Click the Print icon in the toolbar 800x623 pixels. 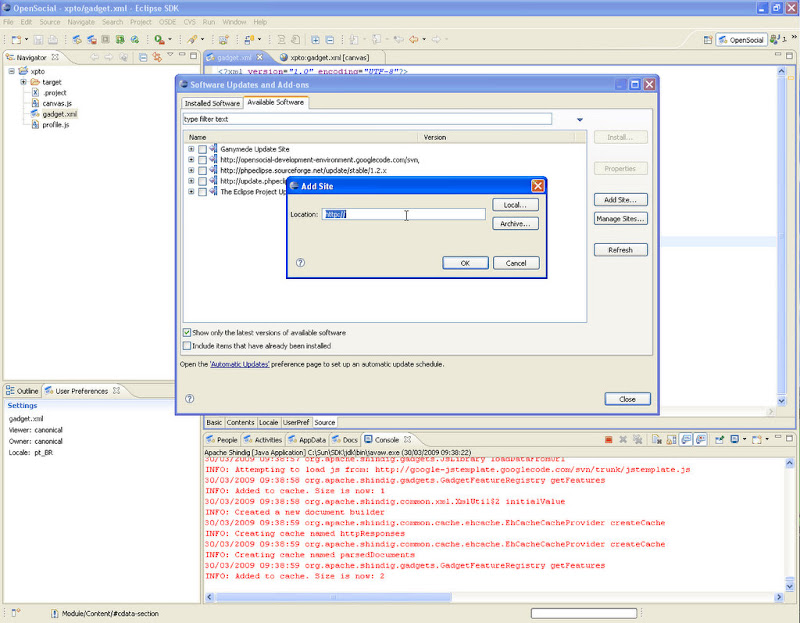point(54,38)
